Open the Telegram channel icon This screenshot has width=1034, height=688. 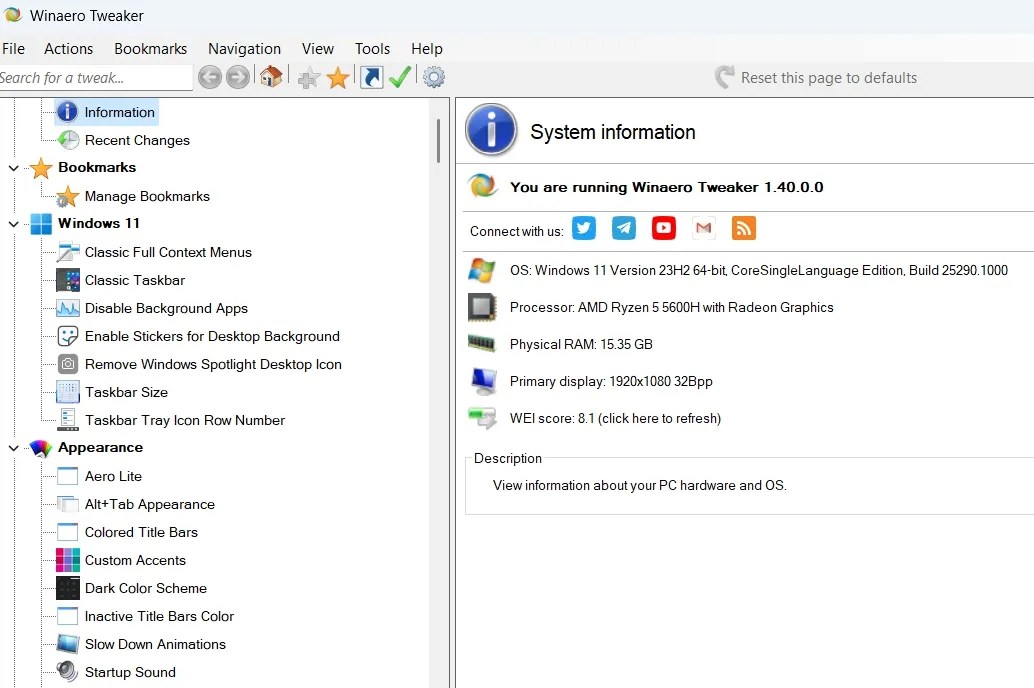[623, 228]
